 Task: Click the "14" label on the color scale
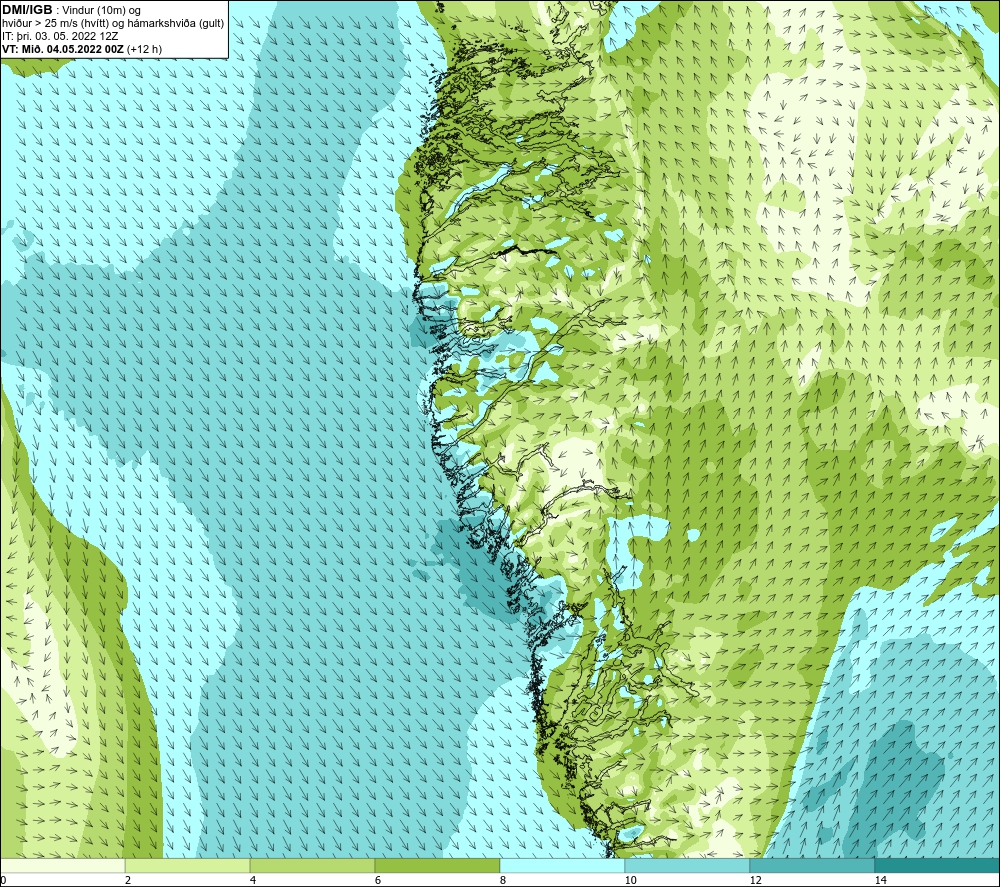pyautogui.click(x=881, y=881)
